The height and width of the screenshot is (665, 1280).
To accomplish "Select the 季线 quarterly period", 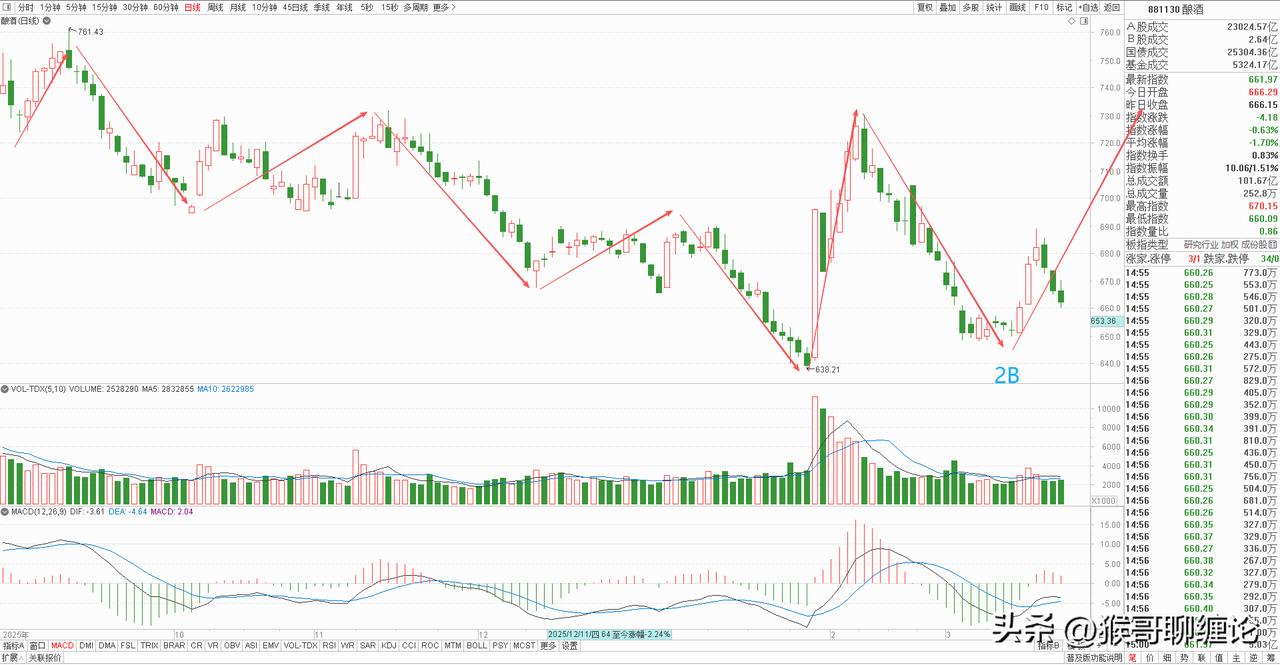I will 322,7.
